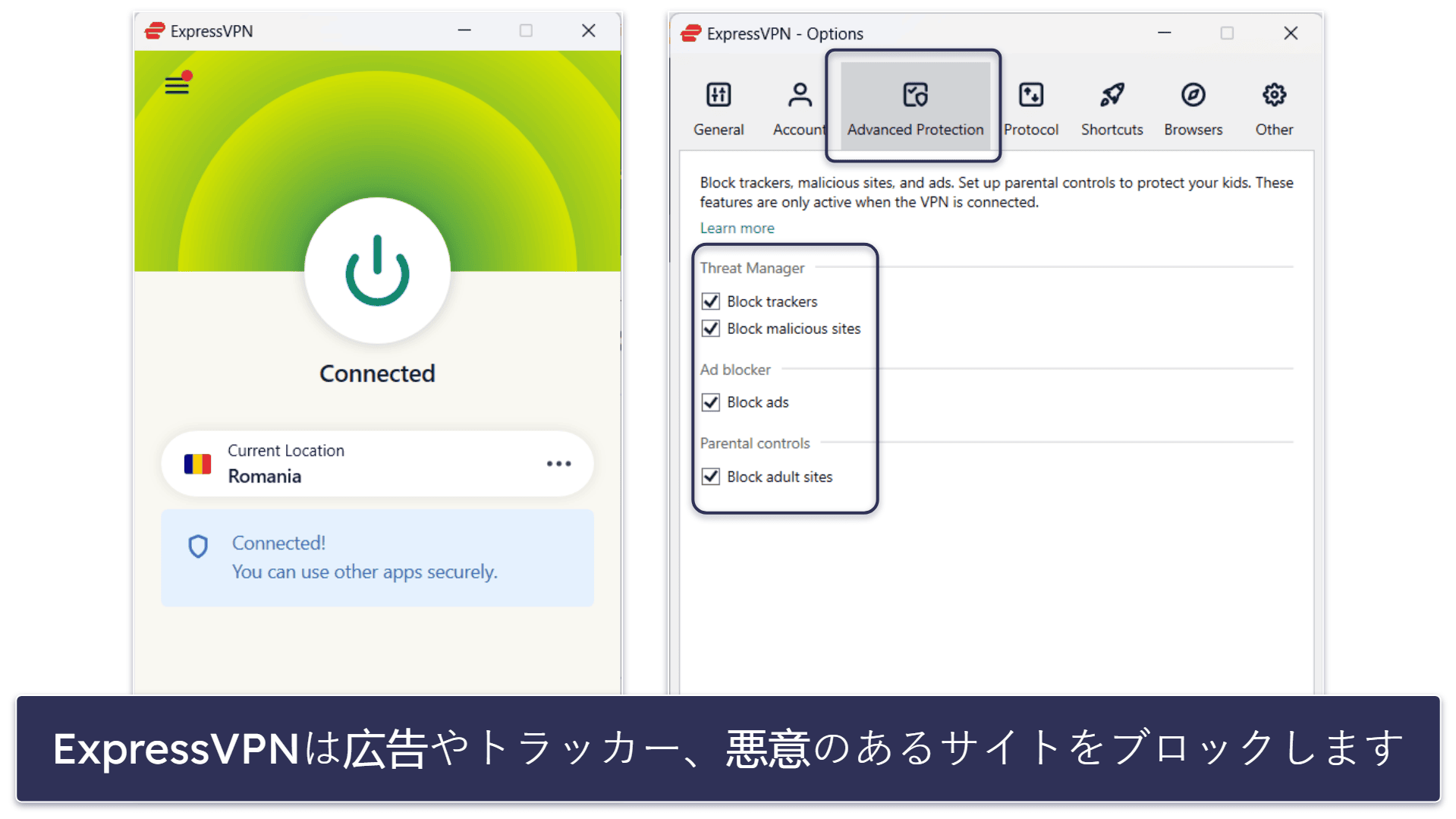Click the Learn more link
This screenshot has width=1456, height=819.
[737, 228]
